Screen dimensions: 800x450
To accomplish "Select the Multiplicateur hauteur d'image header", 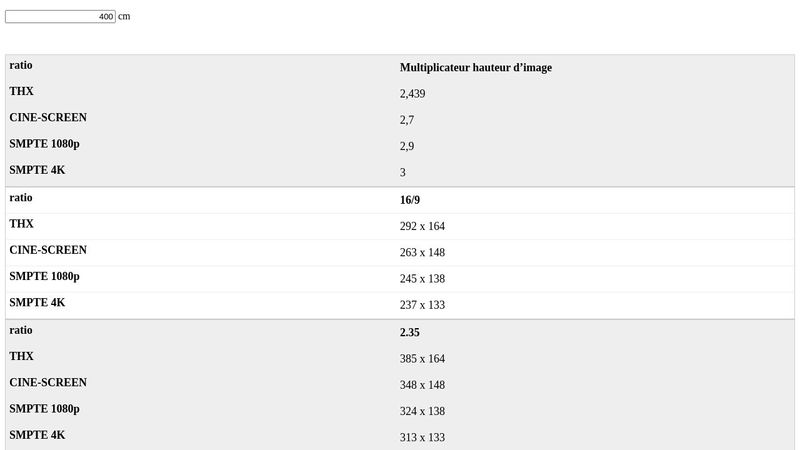I will click(475, 68).
